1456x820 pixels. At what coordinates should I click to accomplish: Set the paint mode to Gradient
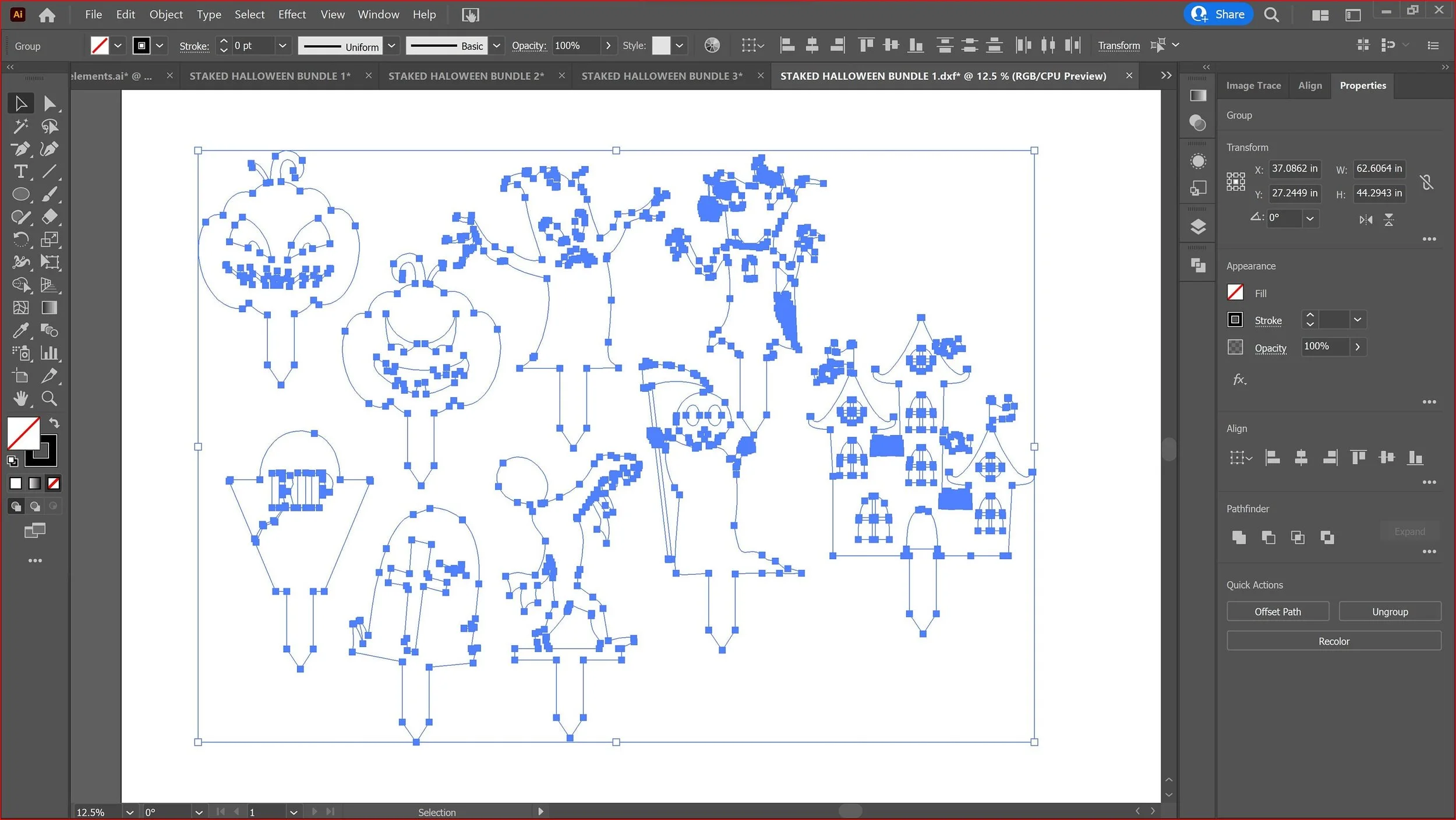35,483
